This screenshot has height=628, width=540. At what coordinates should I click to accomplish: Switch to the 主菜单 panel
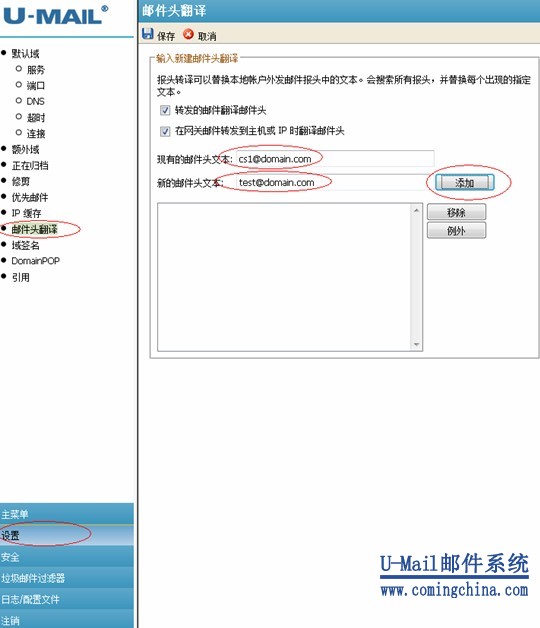point(67,514)
